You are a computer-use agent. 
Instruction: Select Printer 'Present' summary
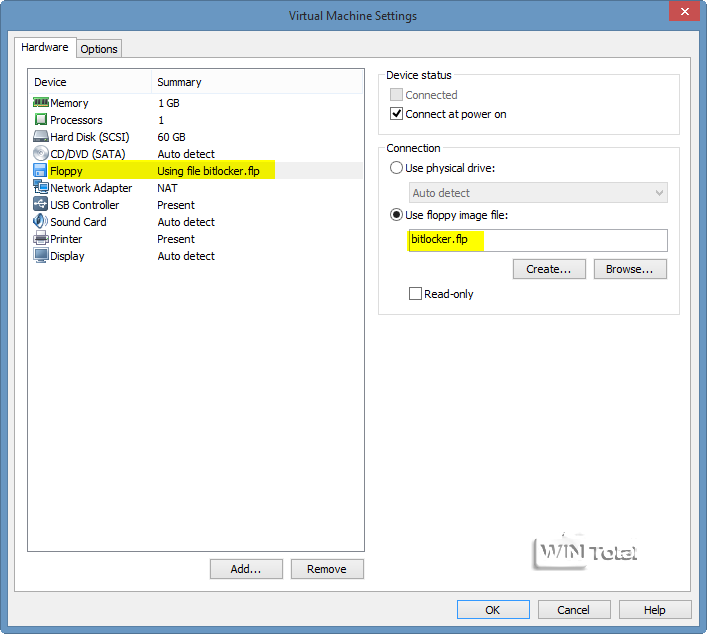pos(176,239)
